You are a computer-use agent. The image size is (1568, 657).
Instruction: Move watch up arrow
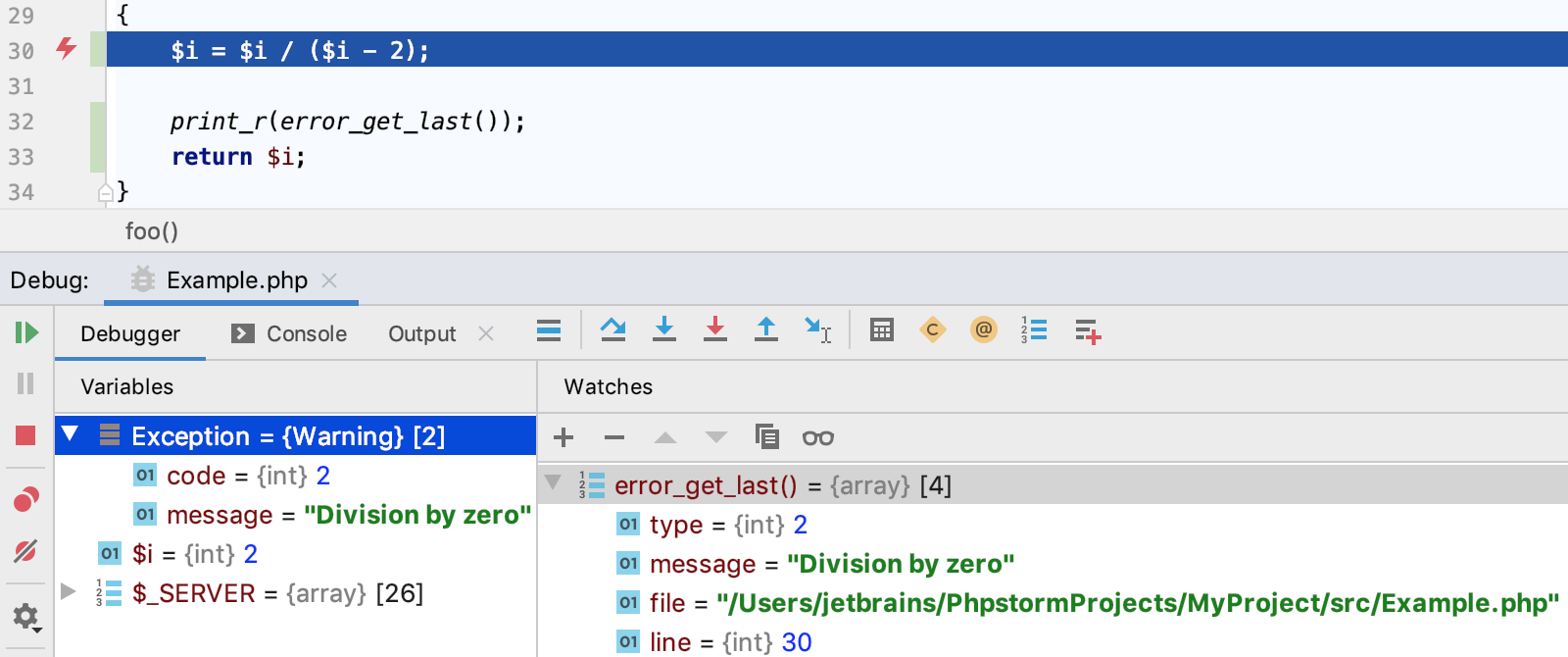tap(665, 437)
